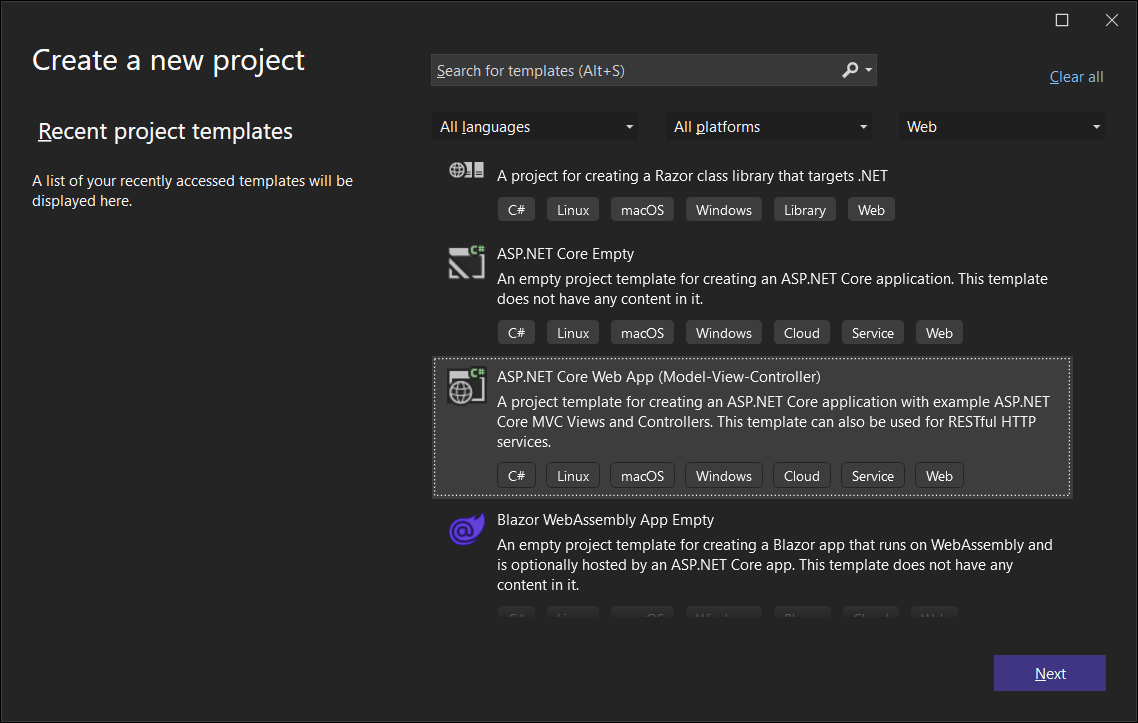Click the ASP.NET Core Web App (MVC) icon

466,387
